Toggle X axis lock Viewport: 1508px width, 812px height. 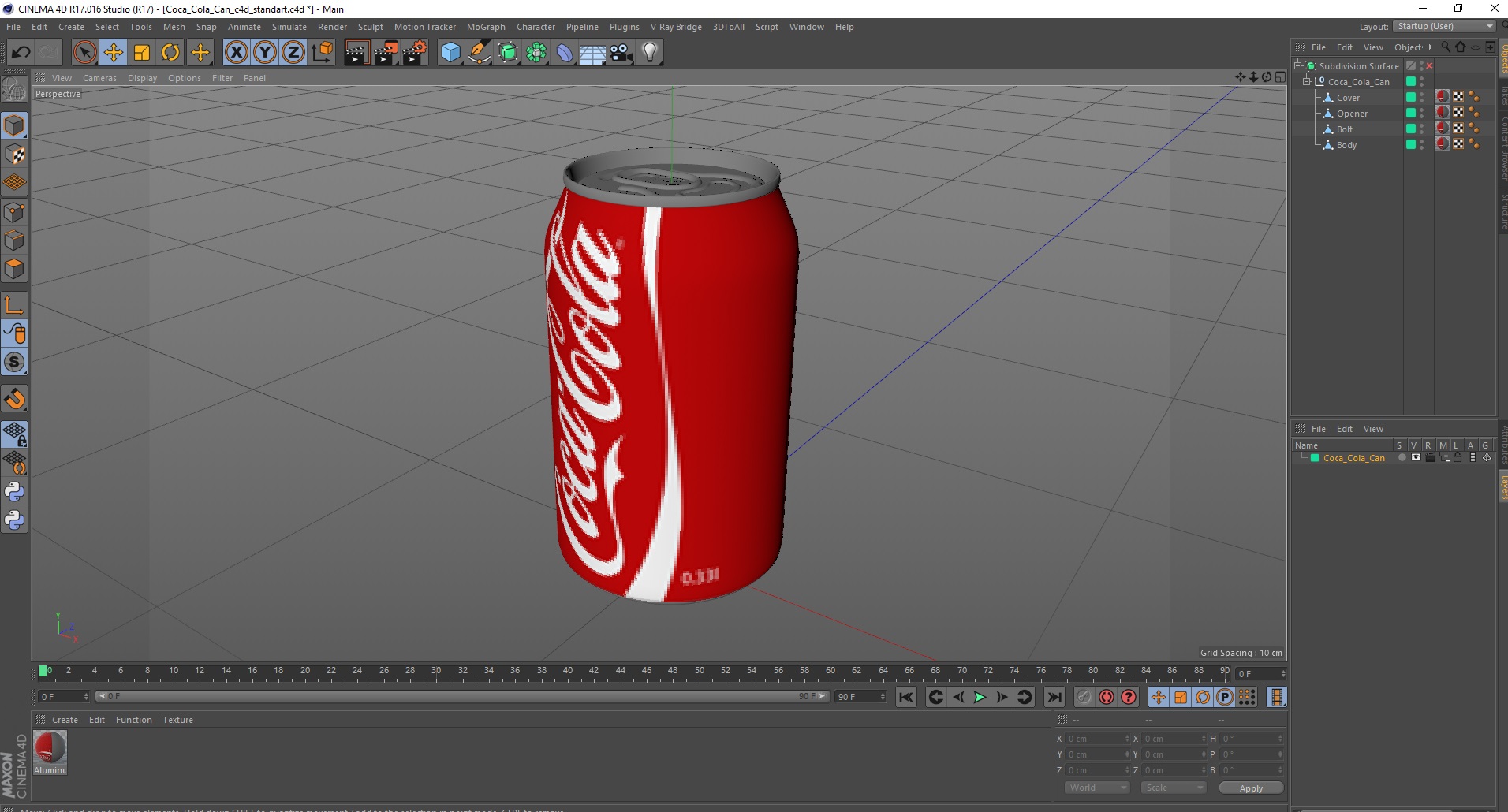coord(236,53)
